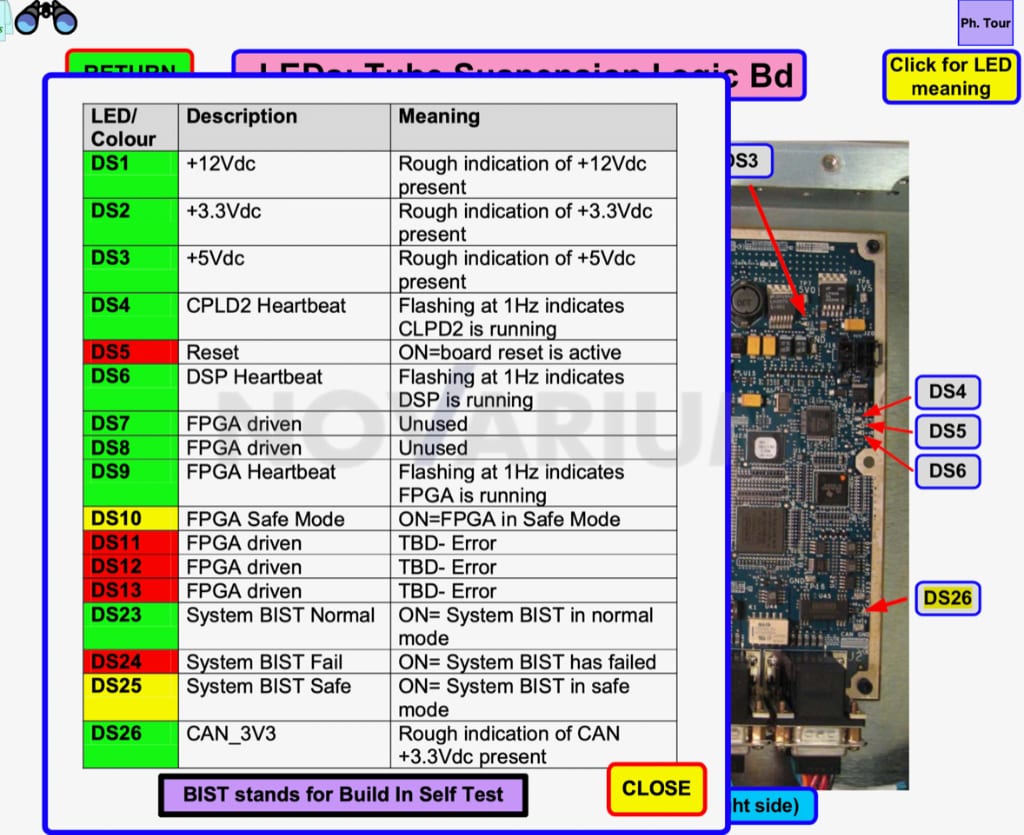Click 'Flashing at 1Hz indicates DSP is running'
The image size is (1024, 835).
pos(534,388)
